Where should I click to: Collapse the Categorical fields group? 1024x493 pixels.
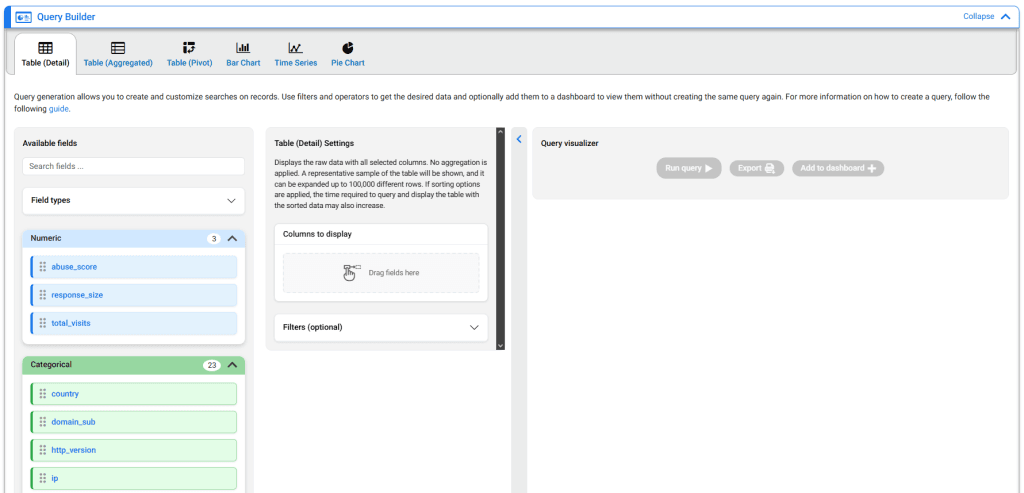pyautogui.click(x=232, y=365)
